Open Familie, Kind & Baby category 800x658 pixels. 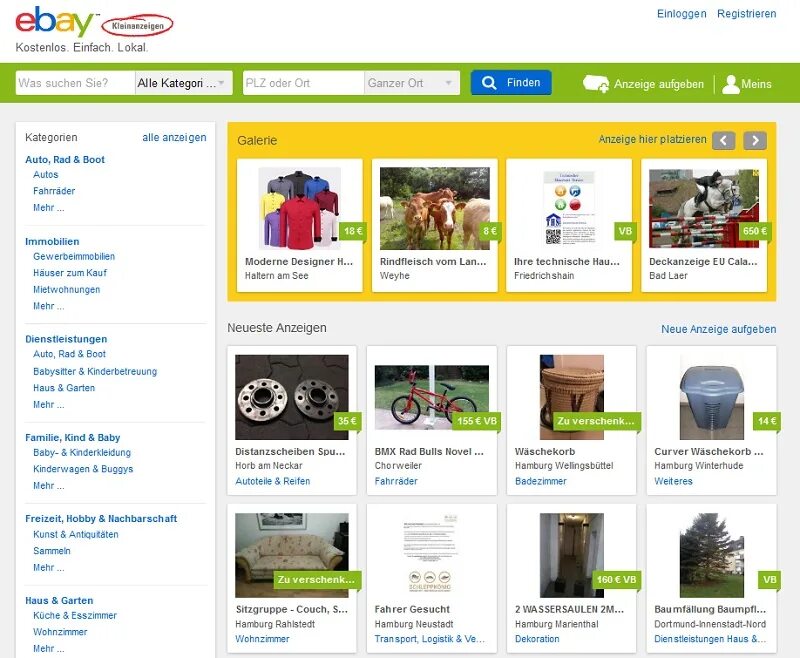72,438
